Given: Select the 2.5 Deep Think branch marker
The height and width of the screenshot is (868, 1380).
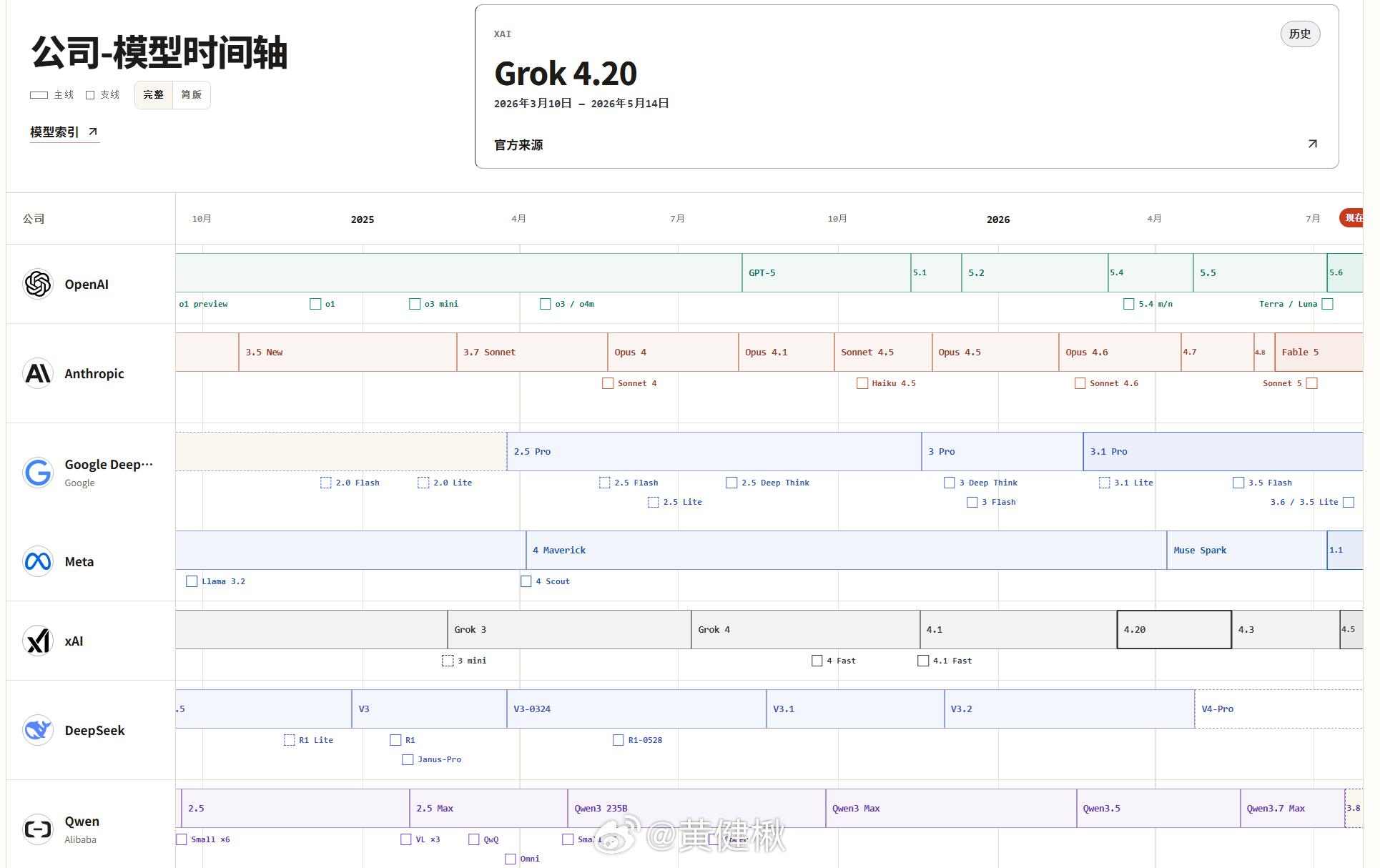Looking at the screenshot, I should click(731, 483).
